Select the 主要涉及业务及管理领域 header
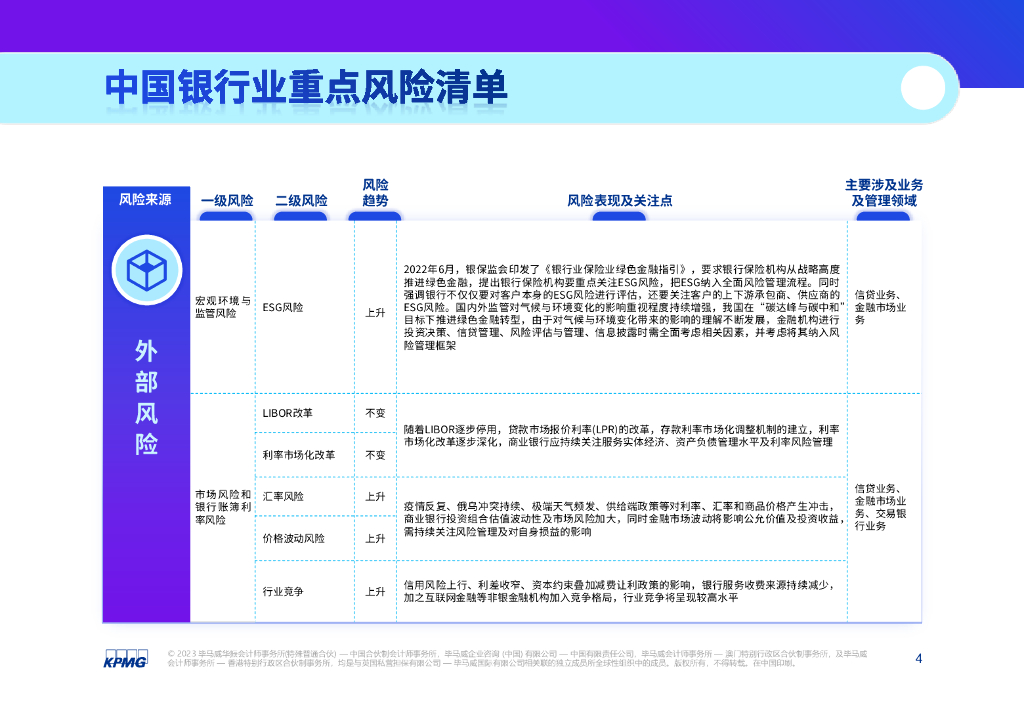Image resolution: width=1024 pixels, height=709 pixels. 883,193
